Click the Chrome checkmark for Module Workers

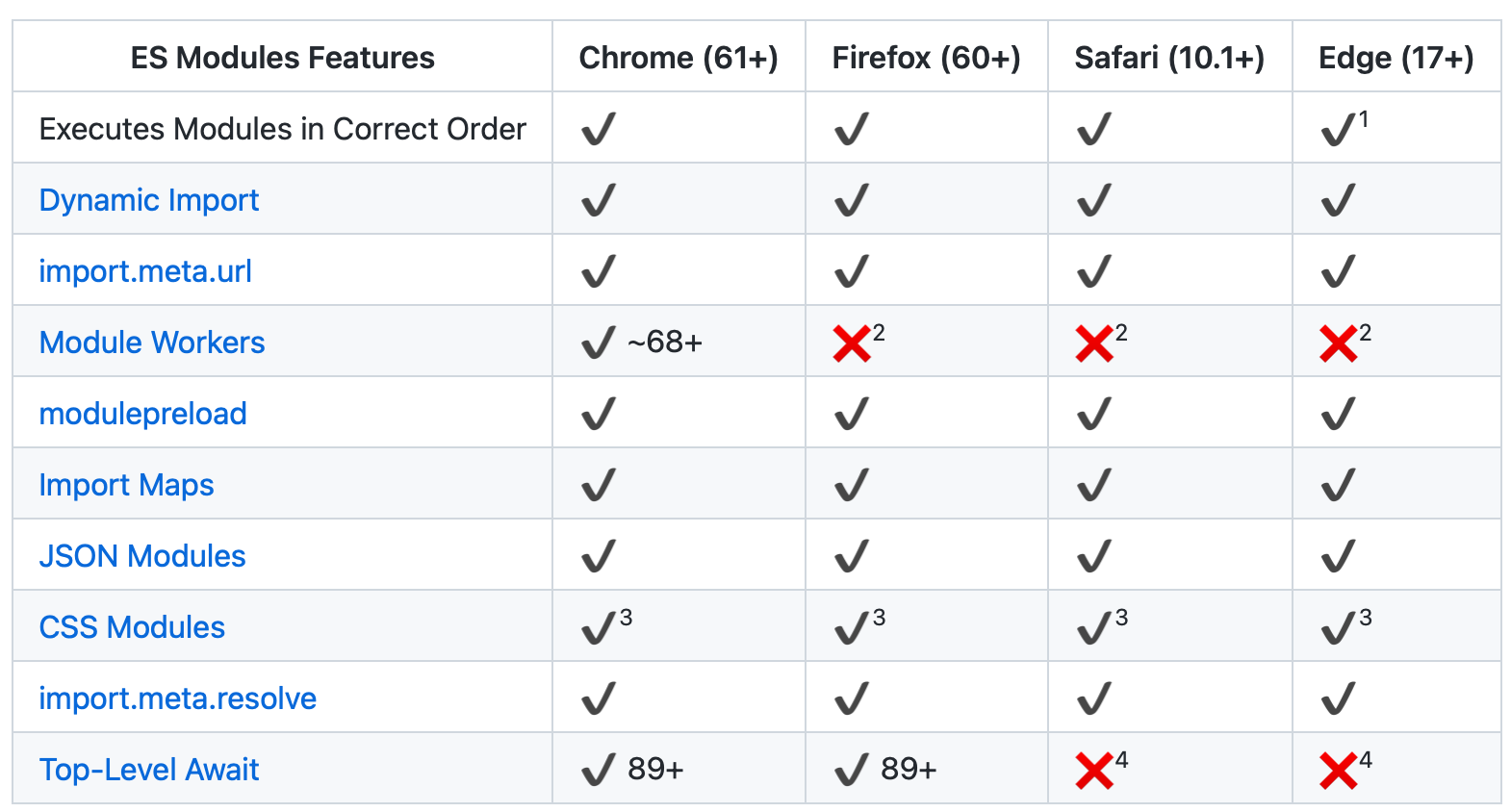598,343
